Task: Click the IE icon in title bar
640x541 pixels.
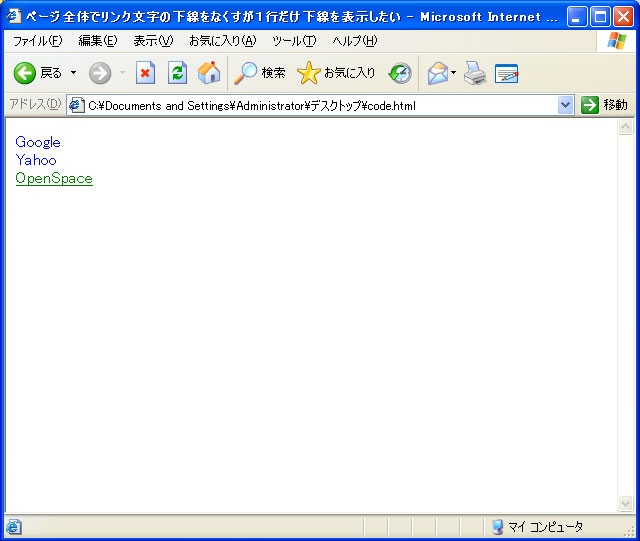Action: click(x=14, y=16)
